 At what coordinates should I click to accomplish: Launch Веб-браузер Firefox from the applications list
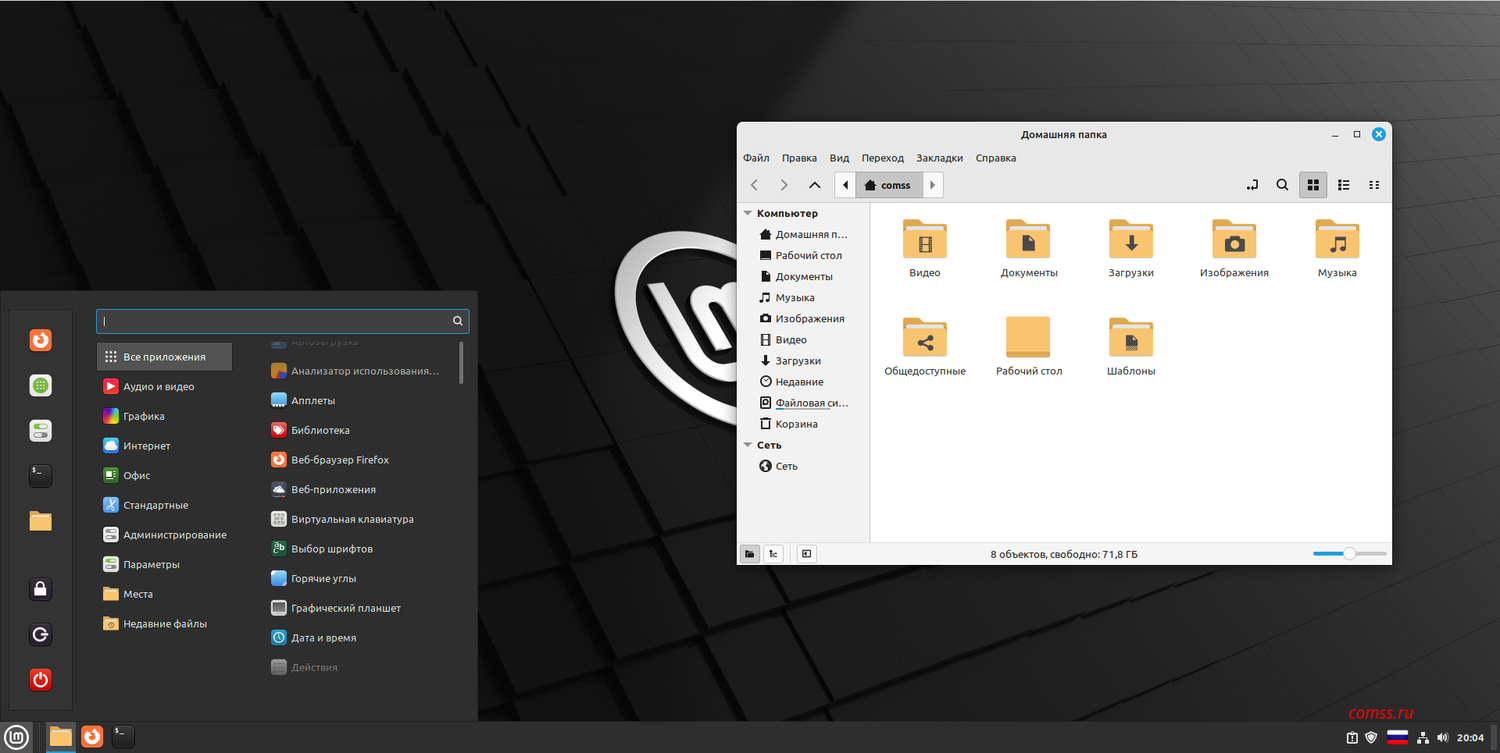(x=339, y=460)
